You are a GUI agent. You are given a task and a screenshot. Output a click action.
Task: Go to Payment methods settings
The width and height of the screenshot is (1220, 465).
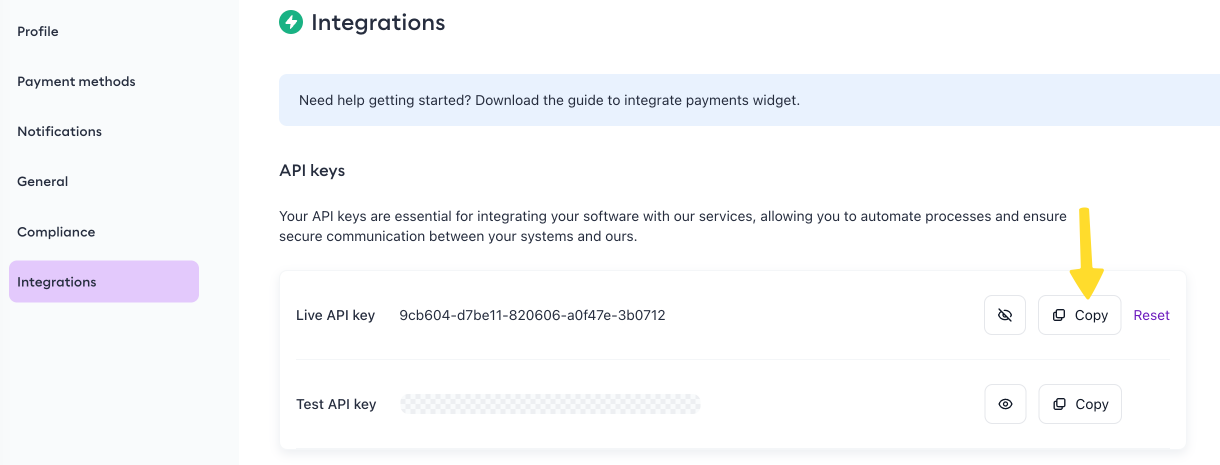[76, 82]
